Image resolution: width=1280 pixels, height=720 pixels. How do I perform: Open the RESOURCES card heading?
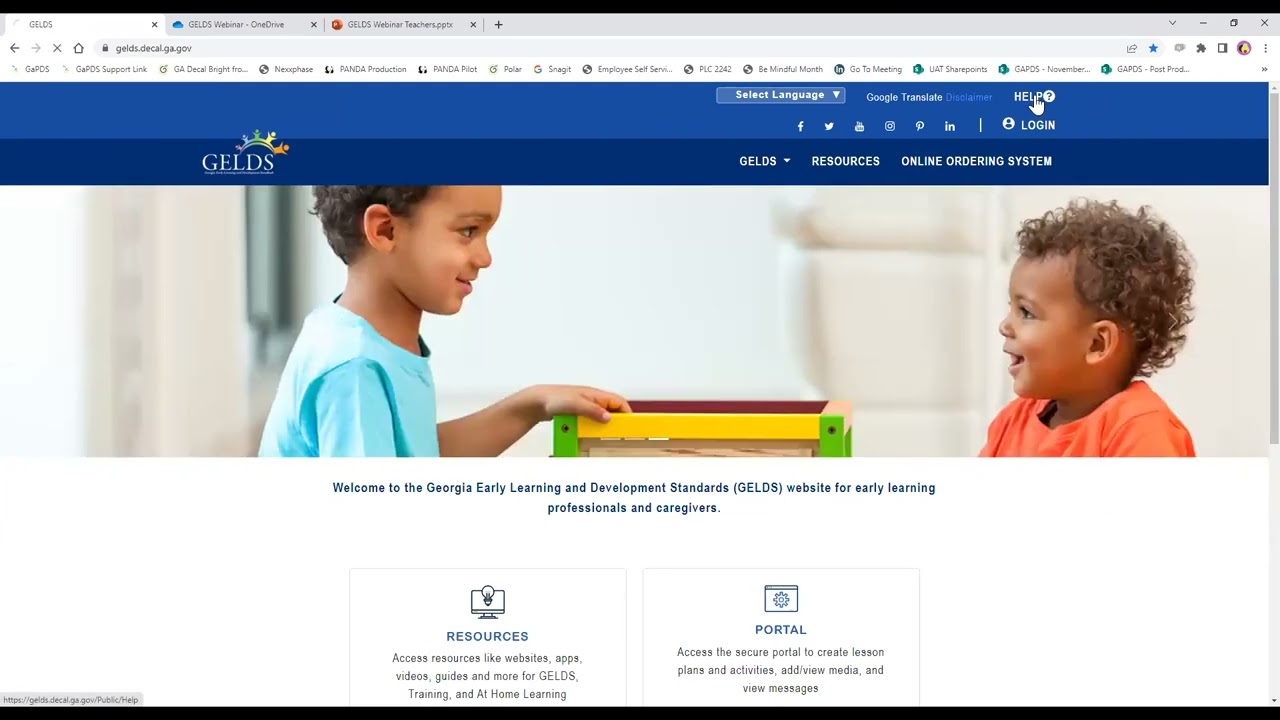click(x=487, y=636)
